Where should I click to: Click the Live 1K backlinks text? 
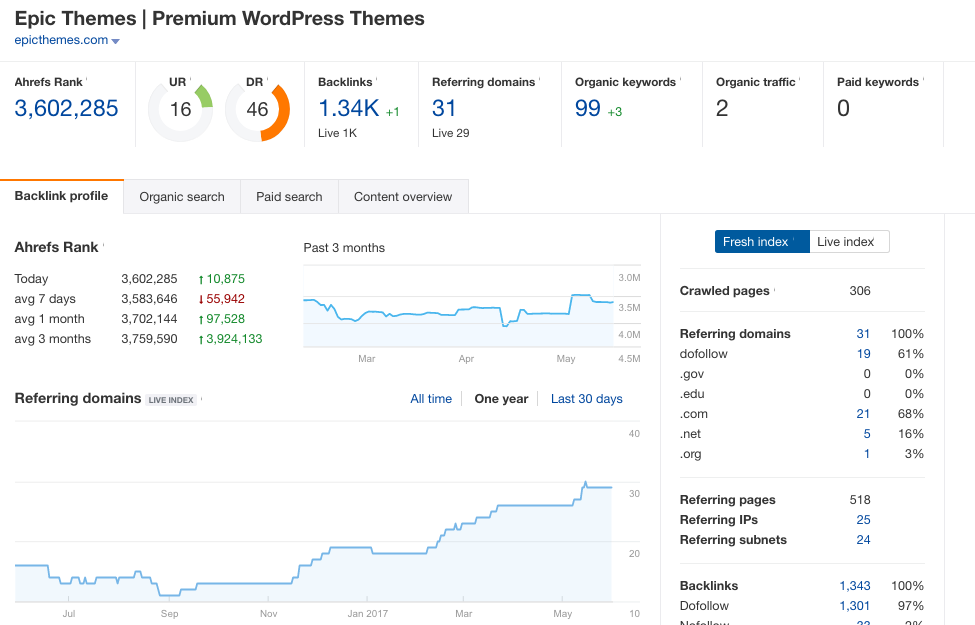338,133
